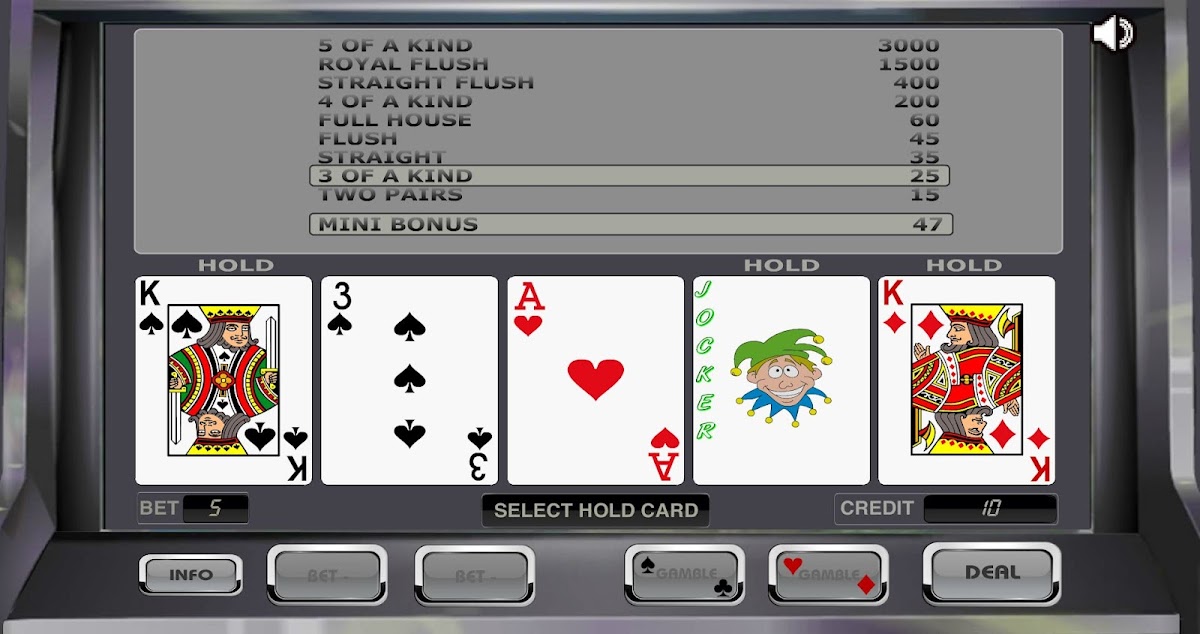Unhold the King of Diamonds card

pos(966,381)
